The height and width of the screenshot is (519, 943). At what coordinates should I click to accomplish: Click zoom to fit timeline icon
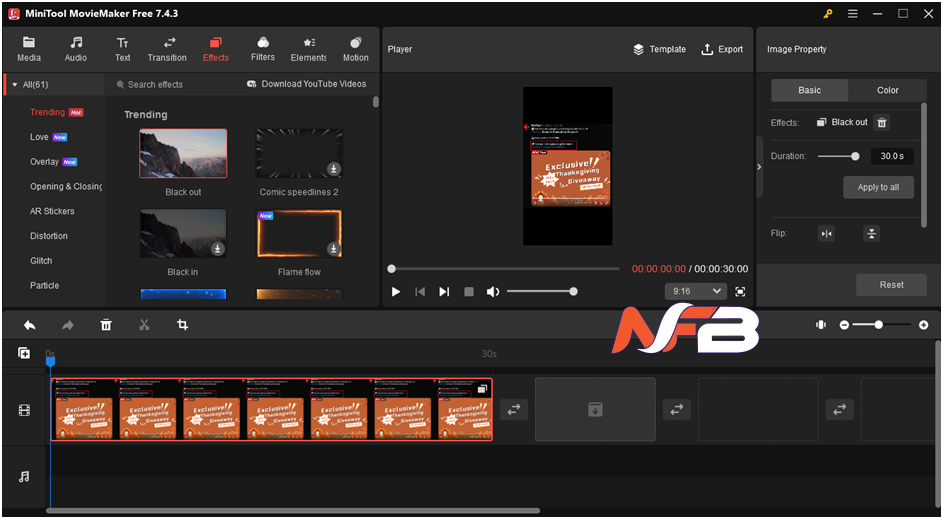(821, 325)
